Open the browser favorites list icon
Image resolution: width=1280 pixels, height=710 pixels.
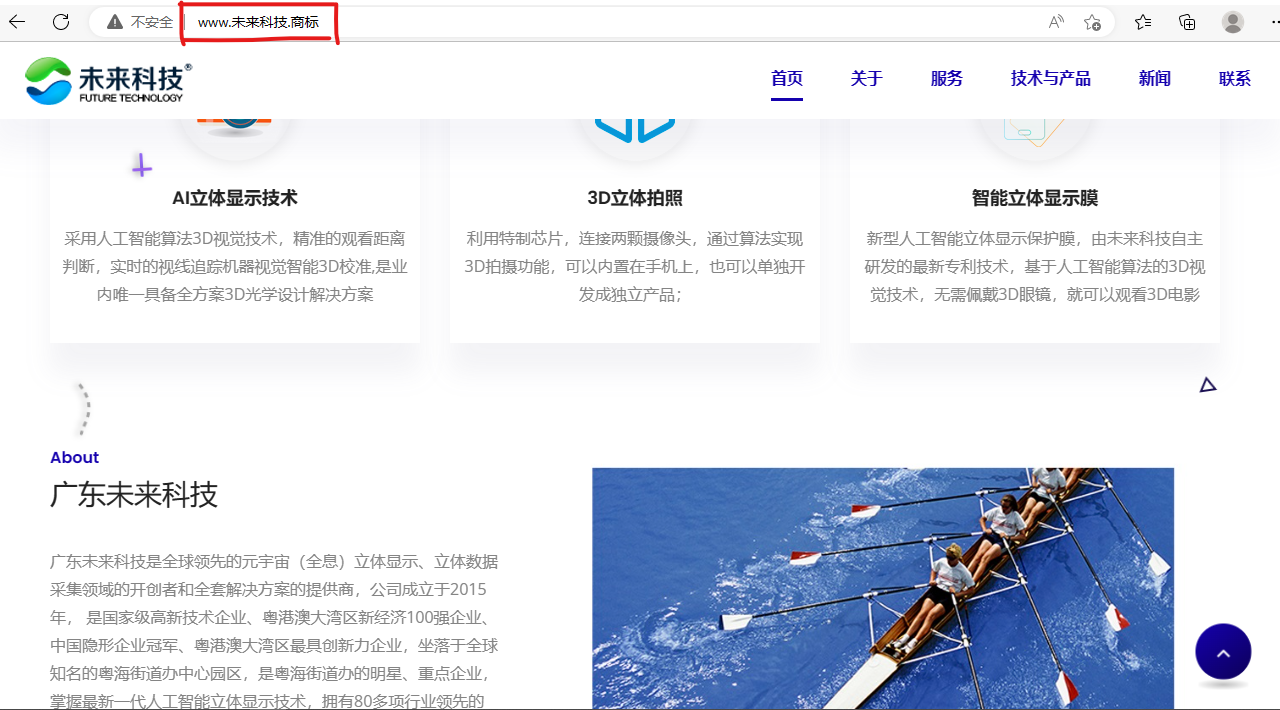click(1143, 22)
